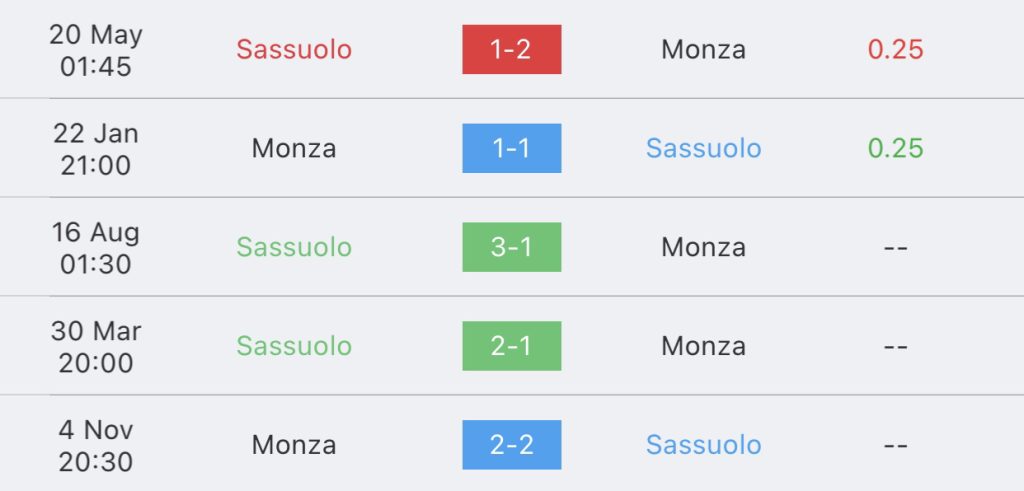This screenshot has height=491, width=1024.
Task: Open the blue 1-1 score badge
Action: [511, 148]
